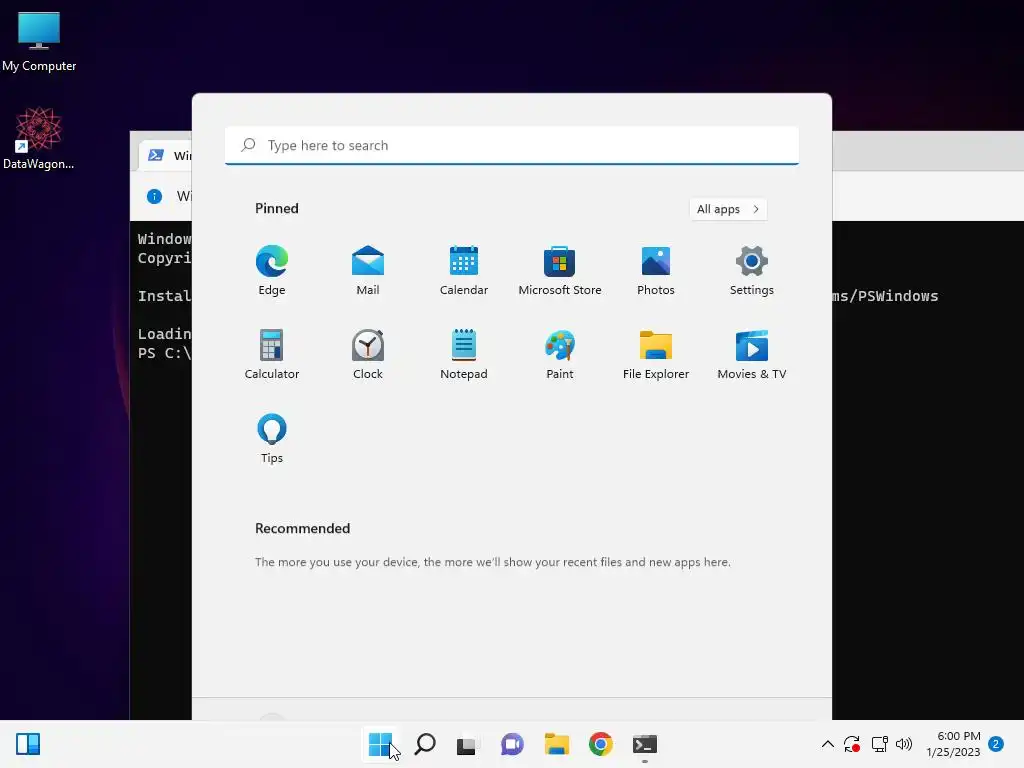Screen dimensions: 1024x768
Task: Open the notification badge showing 2
Action: pyautogui.click(x=996, y=744)
